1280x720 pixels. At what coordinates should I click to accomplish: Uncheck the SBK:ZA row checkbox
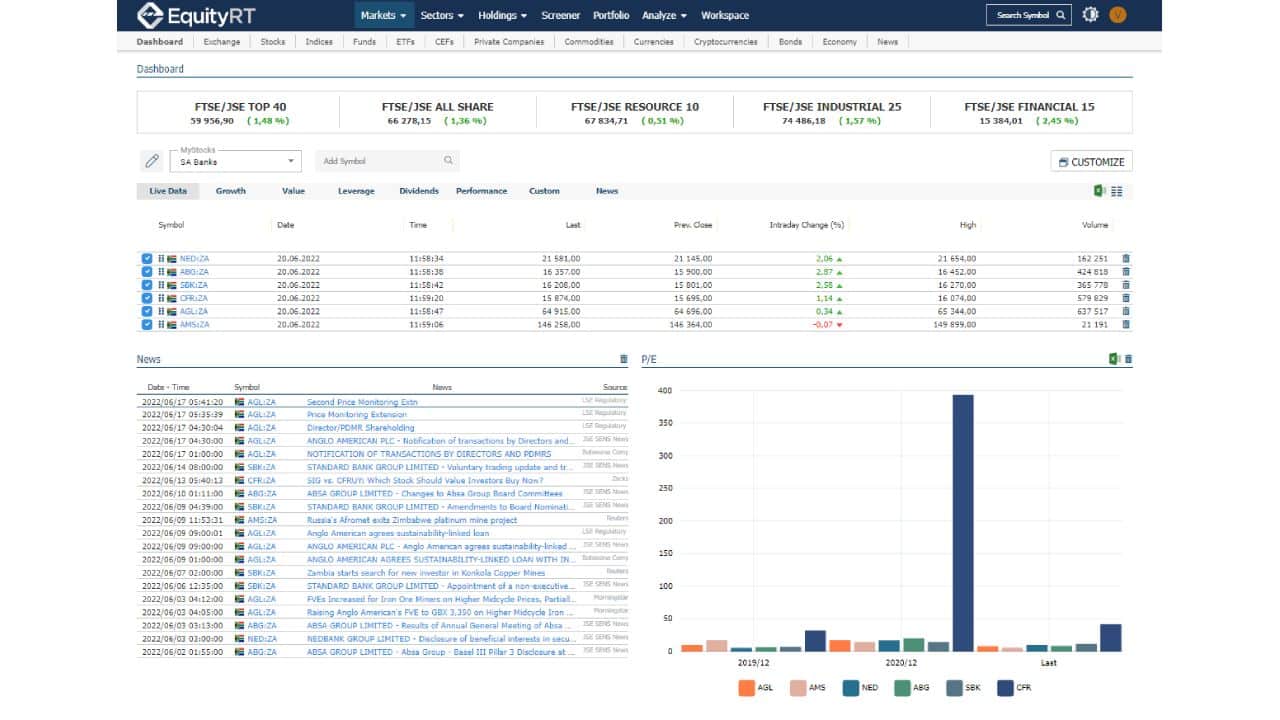[x=147, y=285]
